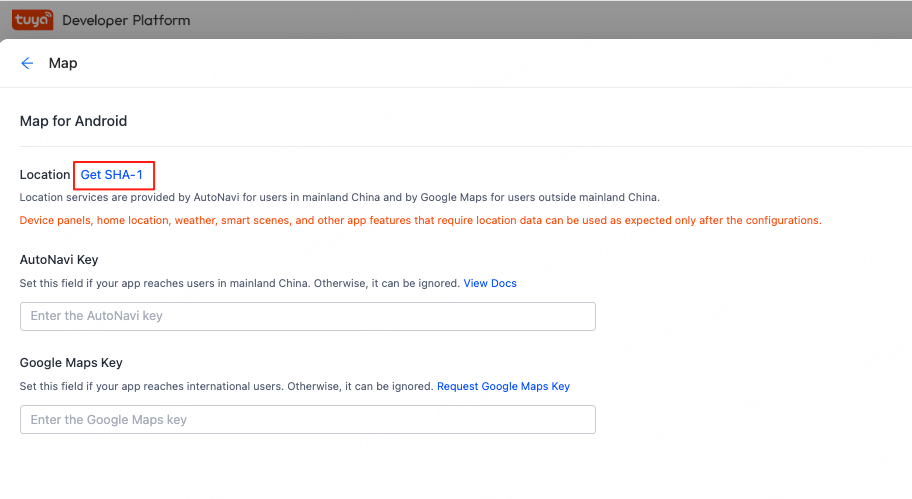Click the divider under Map for Android
Viewport: 912px width, 499px height.
465,146
